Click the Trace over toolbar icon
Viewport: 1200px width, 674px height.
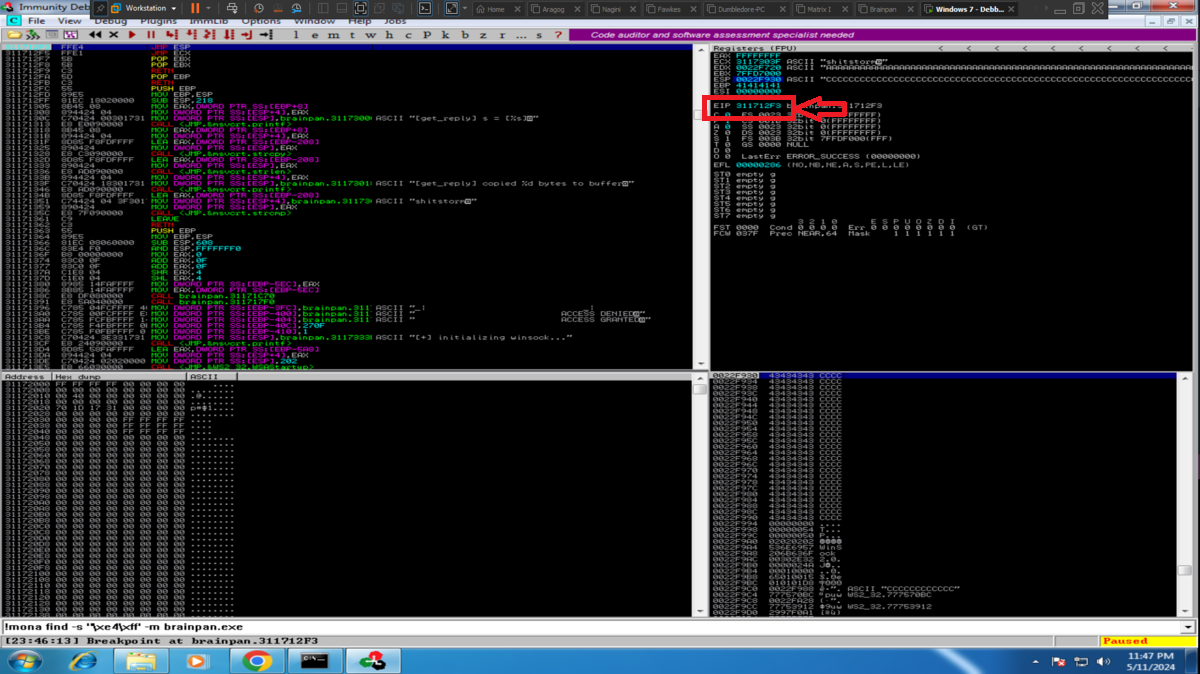coord(229,35)
